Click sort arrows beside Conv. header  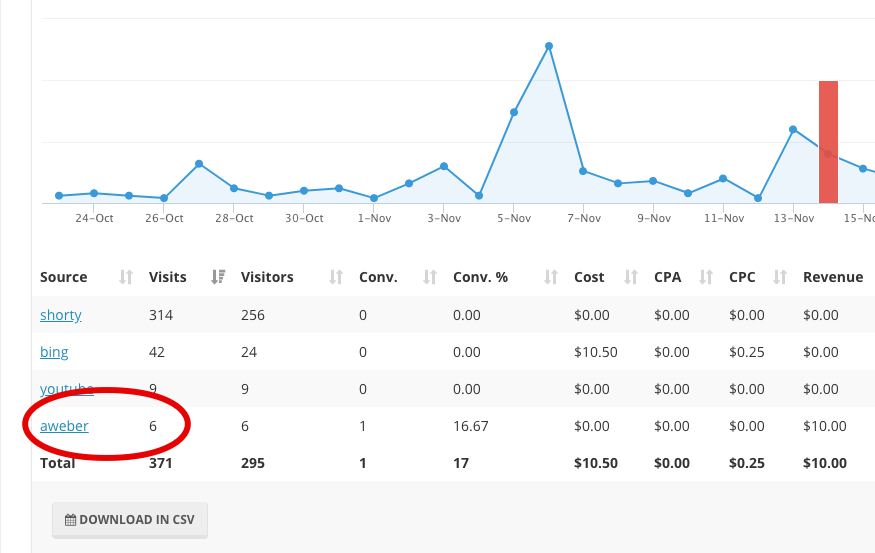click(429, 277)
